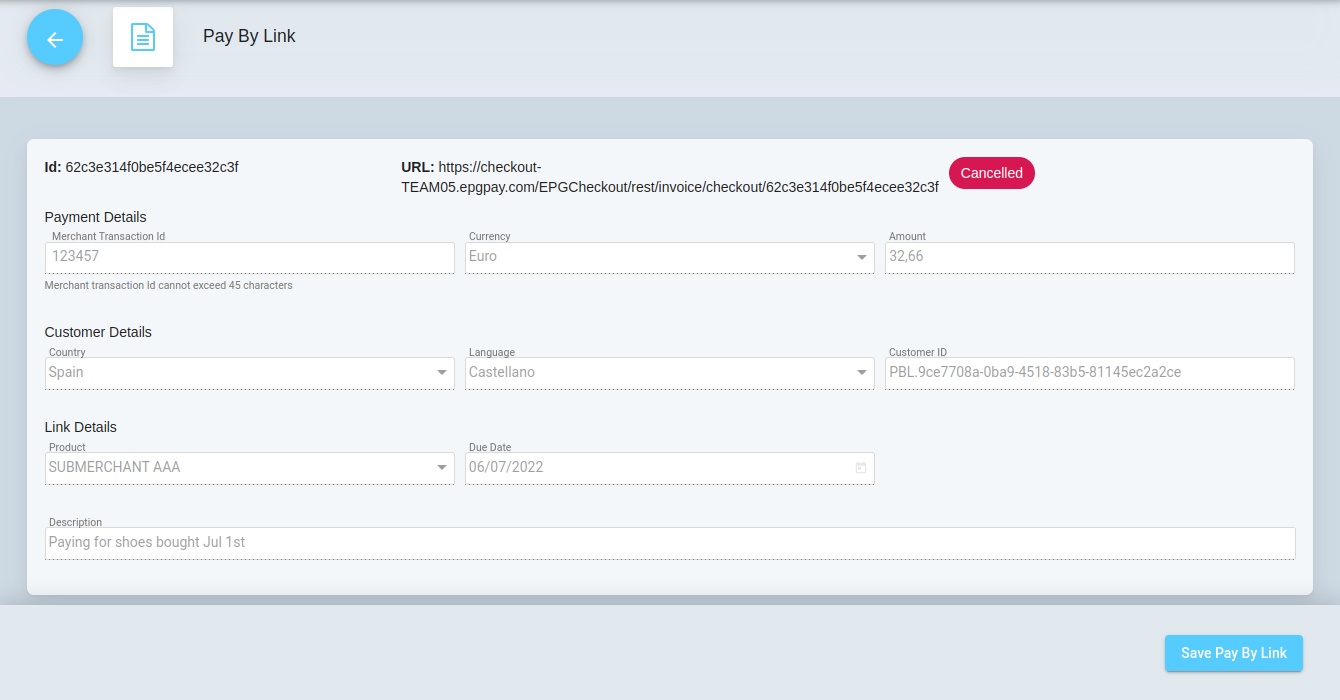Image resolution: width=1340 pixels, height=700 pixels.
Task: Select the Amount input field
Action: (x=1088, y=257)
